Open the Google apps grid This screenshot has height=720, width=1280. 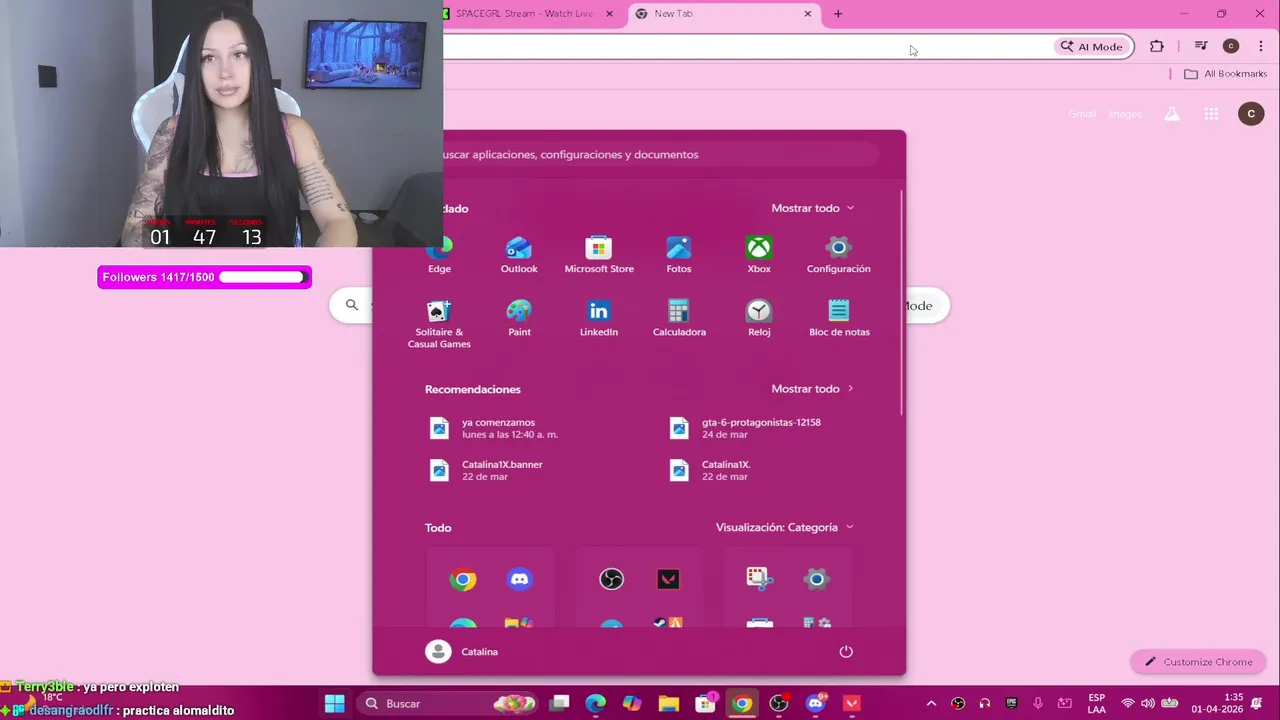1211,114
